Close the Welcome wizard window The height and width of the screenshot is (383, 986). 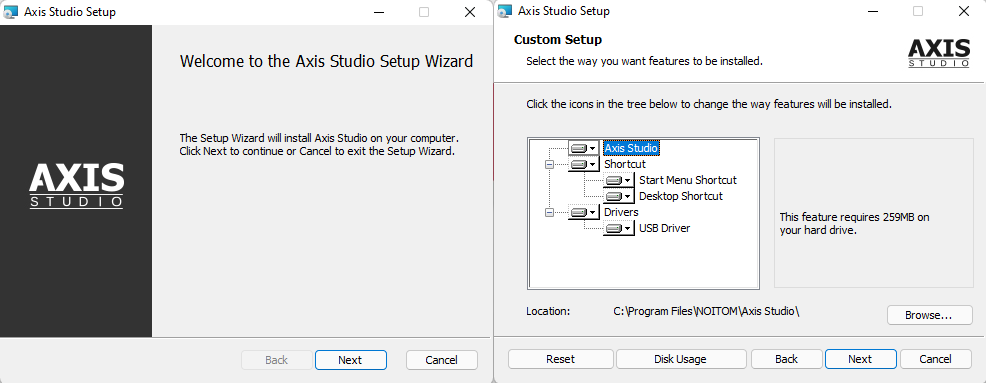tap(470, 12)
